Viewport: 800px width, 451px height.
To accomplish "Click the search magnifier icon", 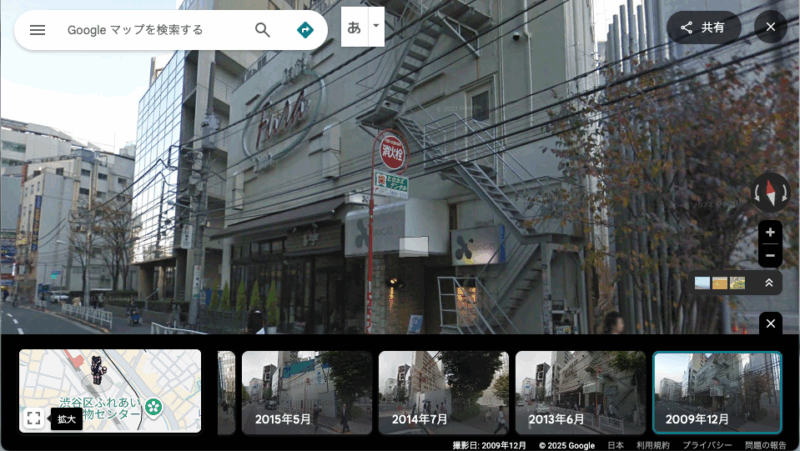I will pyautogui.click(x=262, y=30).
